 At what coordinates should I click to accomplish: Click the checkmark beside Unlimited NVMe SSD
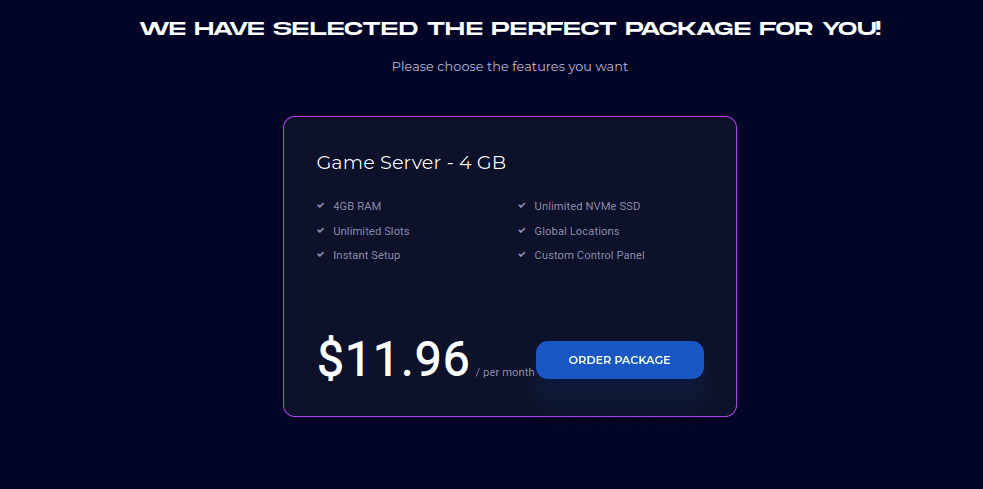[x=522, y=206]
